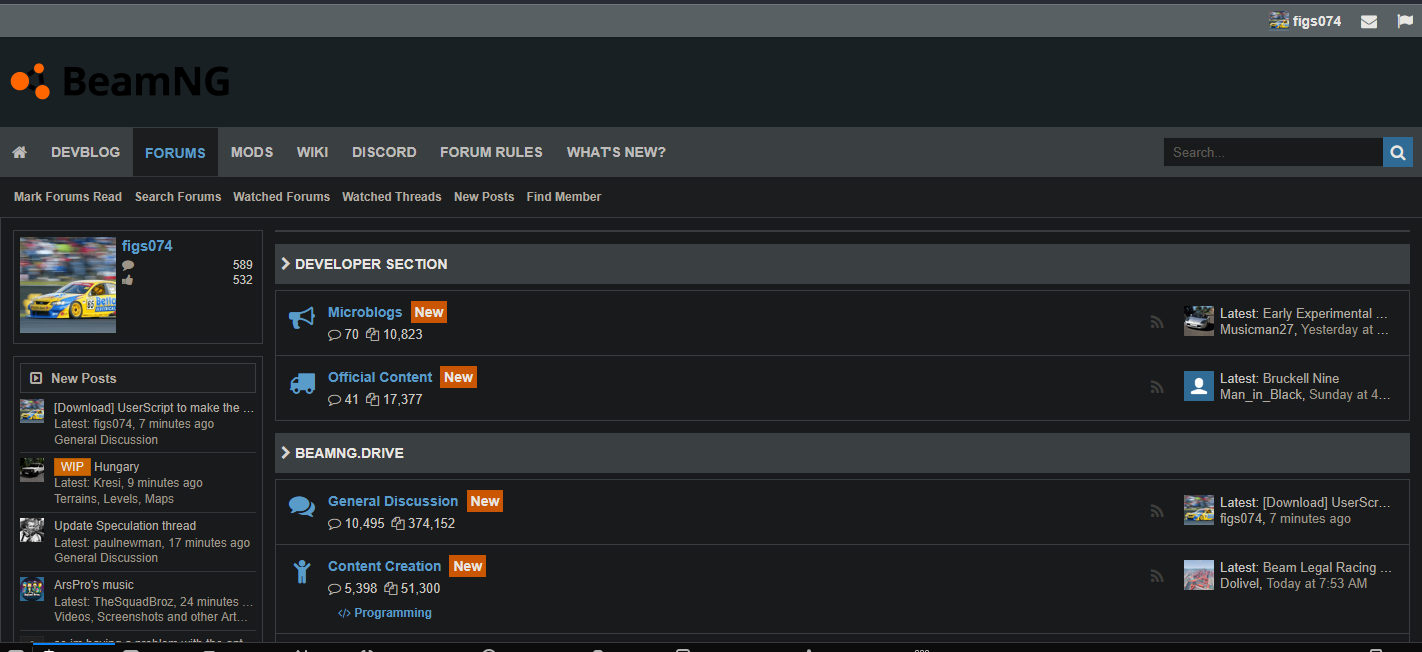Click small figs074 avatar in top bar
Viewport: 1422px width, 652px height.
[x=1278, y=20]
